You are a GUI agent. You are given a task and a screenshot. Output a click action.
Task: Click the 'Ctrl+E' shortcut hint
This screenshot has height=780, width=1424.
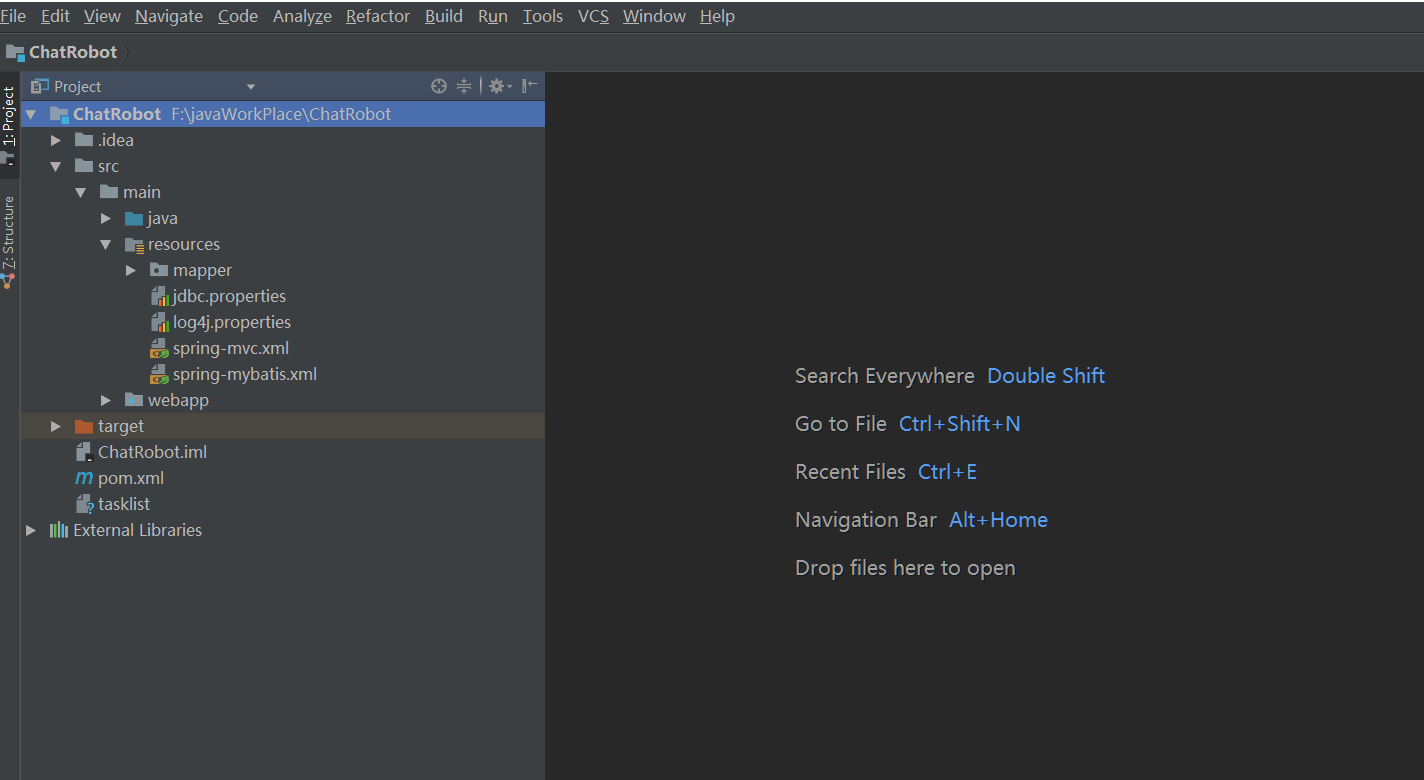(948, 472)
